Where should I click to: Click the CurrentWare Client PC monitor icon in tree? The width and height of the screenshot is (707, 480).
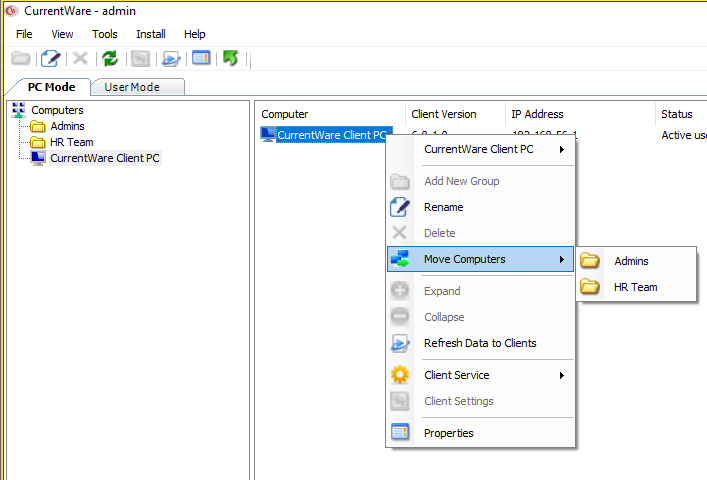tap(38, 158)
